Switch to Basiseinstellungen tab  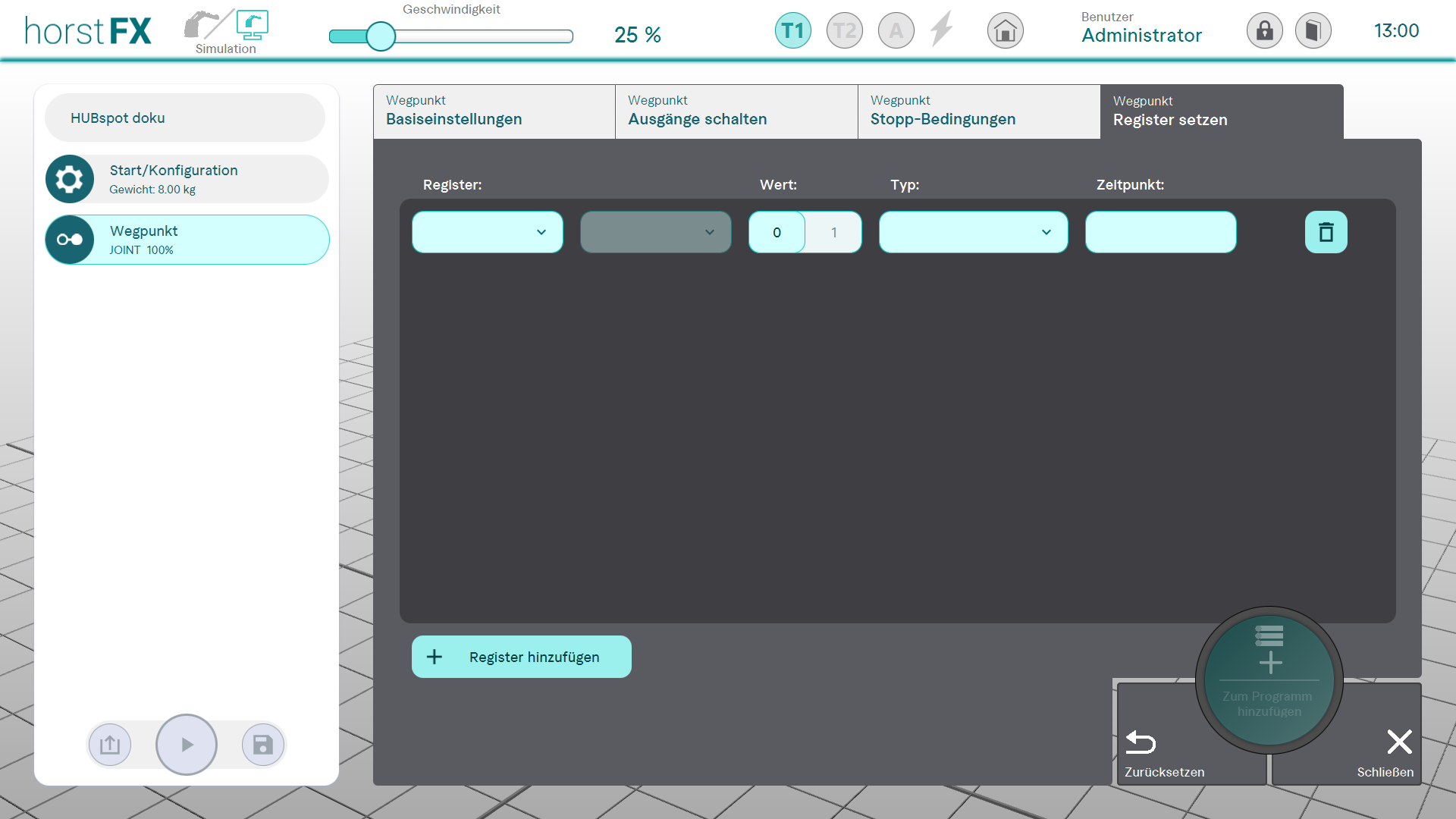[494, 111]
